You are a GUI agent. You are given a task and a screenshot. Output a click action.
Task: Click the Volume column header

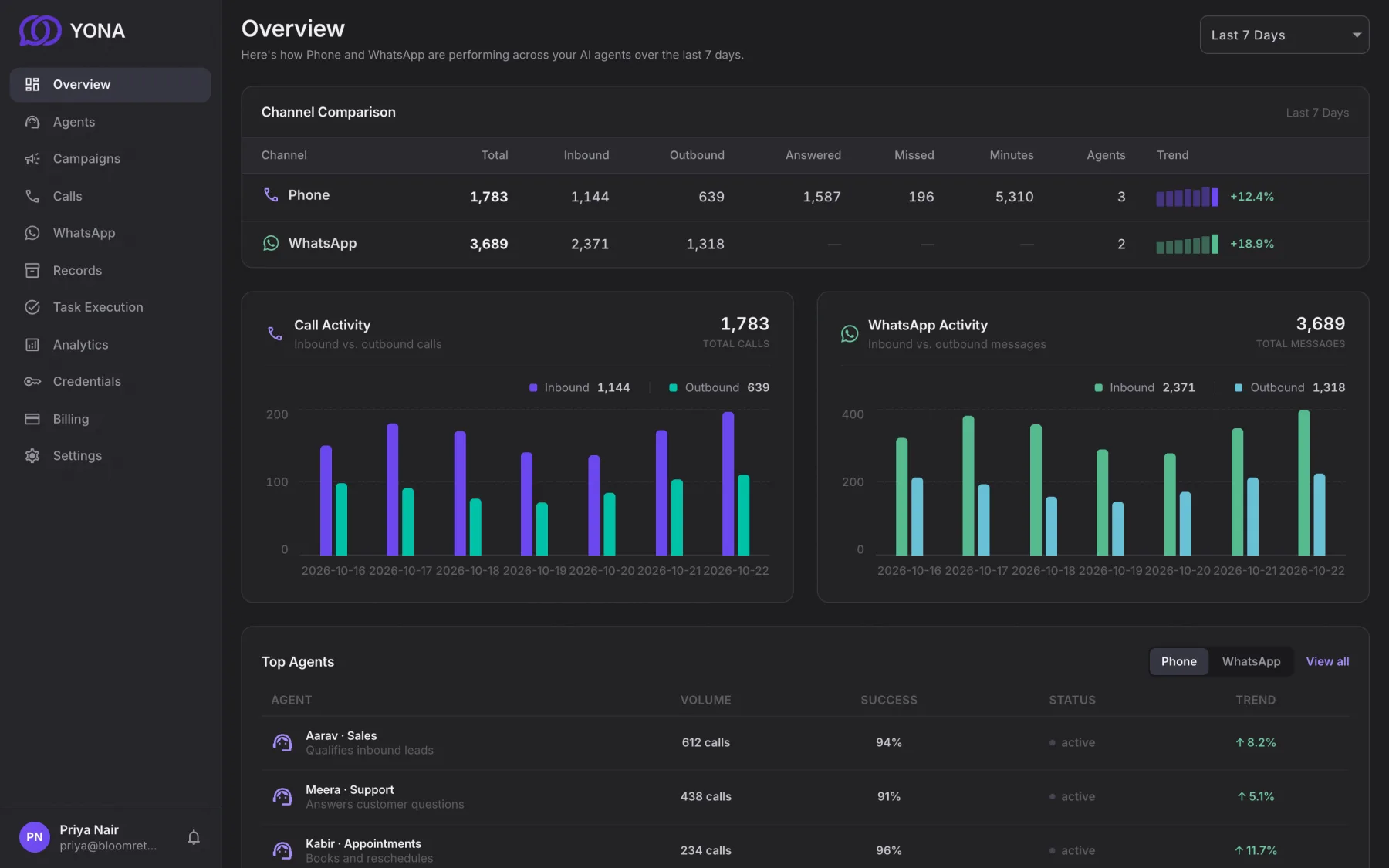click(x=705, y=700)
